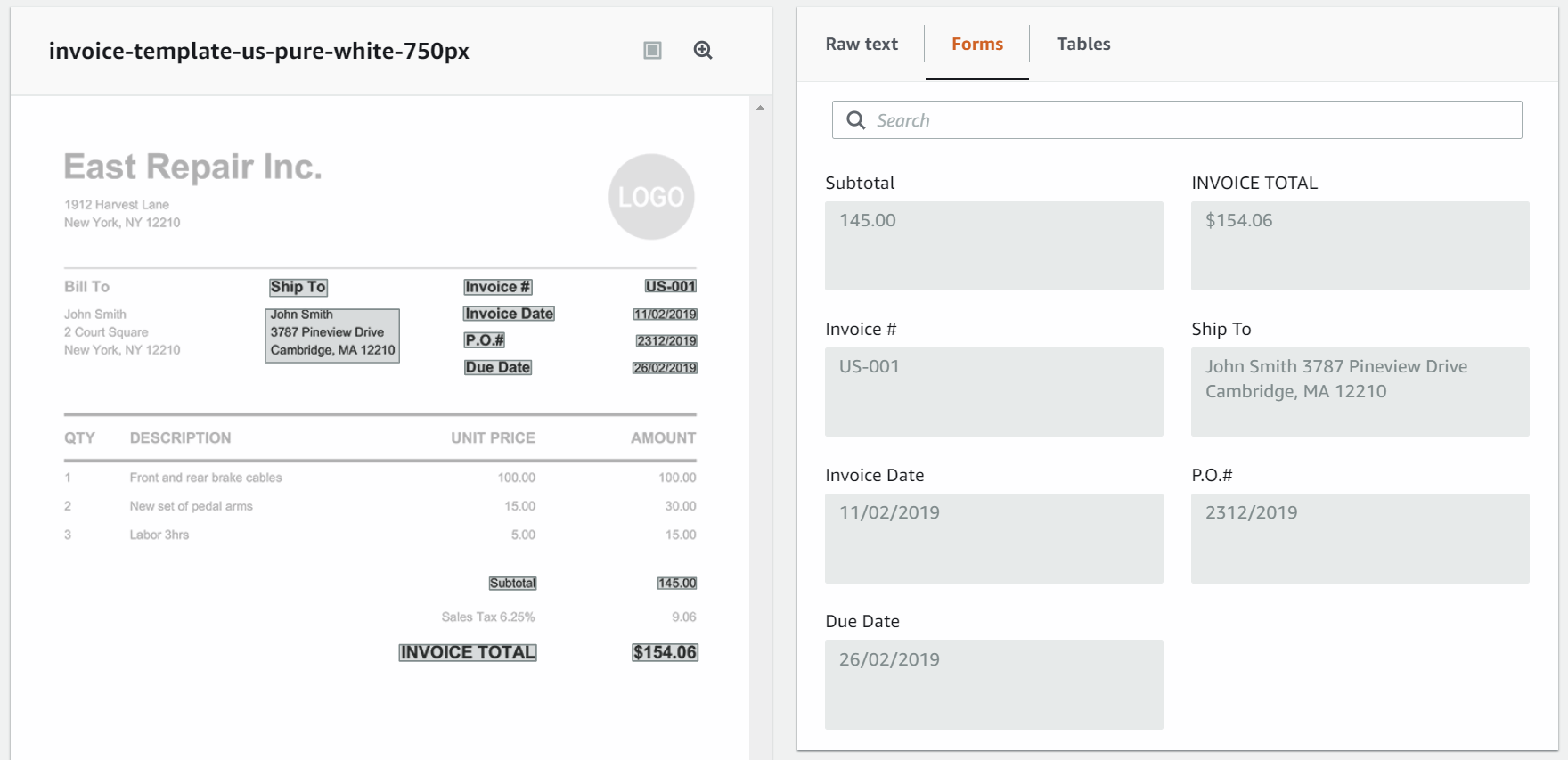Image resolution: width=1568 pixels, height=760 pixels.
Task: Click the LOGO placeholder circle
Action: (x=651, y=197)
